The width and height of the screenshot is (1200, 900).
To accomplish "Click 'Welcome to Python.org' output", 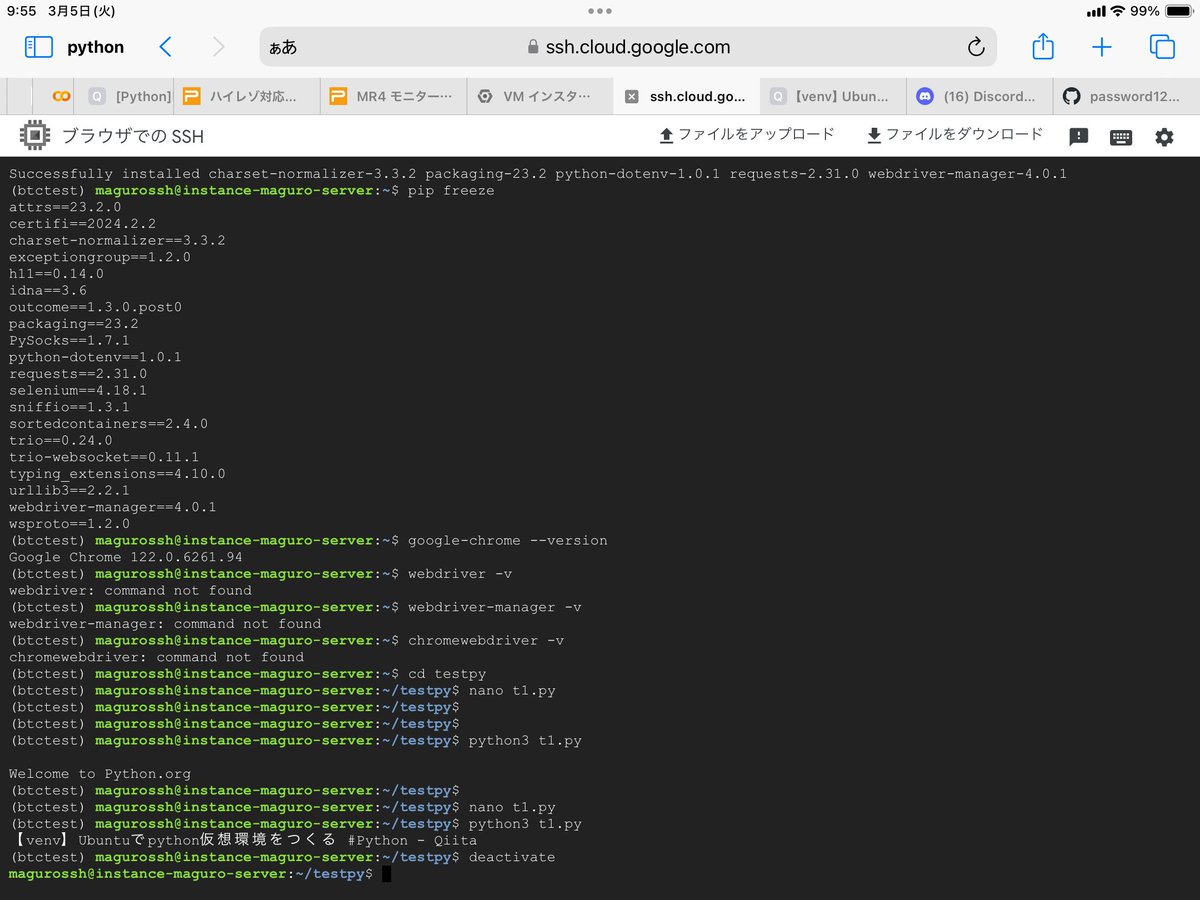I will pos(100,774).
